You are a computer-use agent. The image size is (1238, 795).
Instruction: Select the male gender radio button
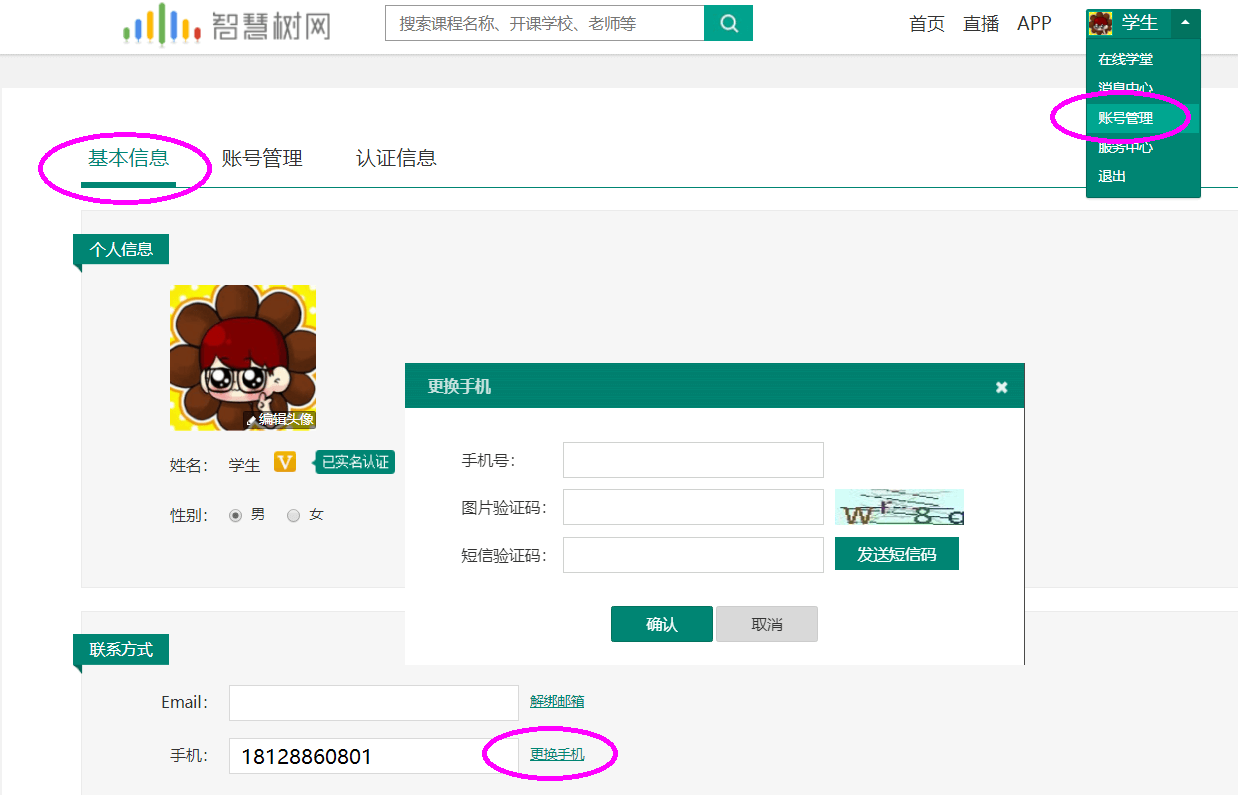pos(236,516)
